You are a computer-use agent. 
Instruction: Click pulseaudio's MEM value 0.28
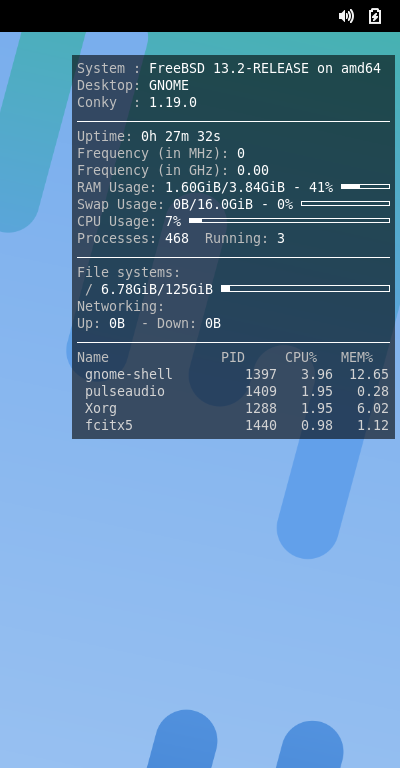(x=373, y=391)
